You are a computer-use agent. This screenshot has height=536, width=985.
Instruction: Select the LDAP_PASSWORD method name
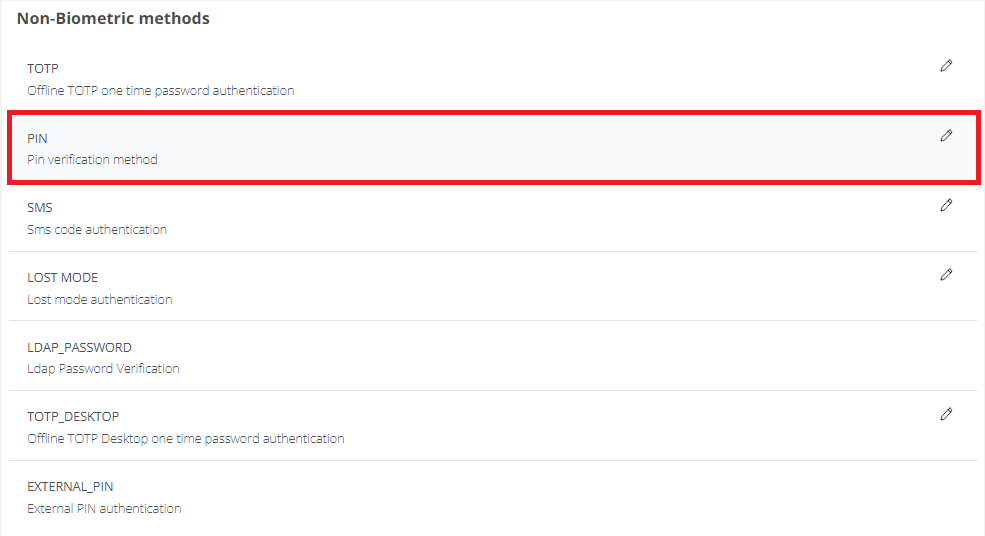(79, 348)
